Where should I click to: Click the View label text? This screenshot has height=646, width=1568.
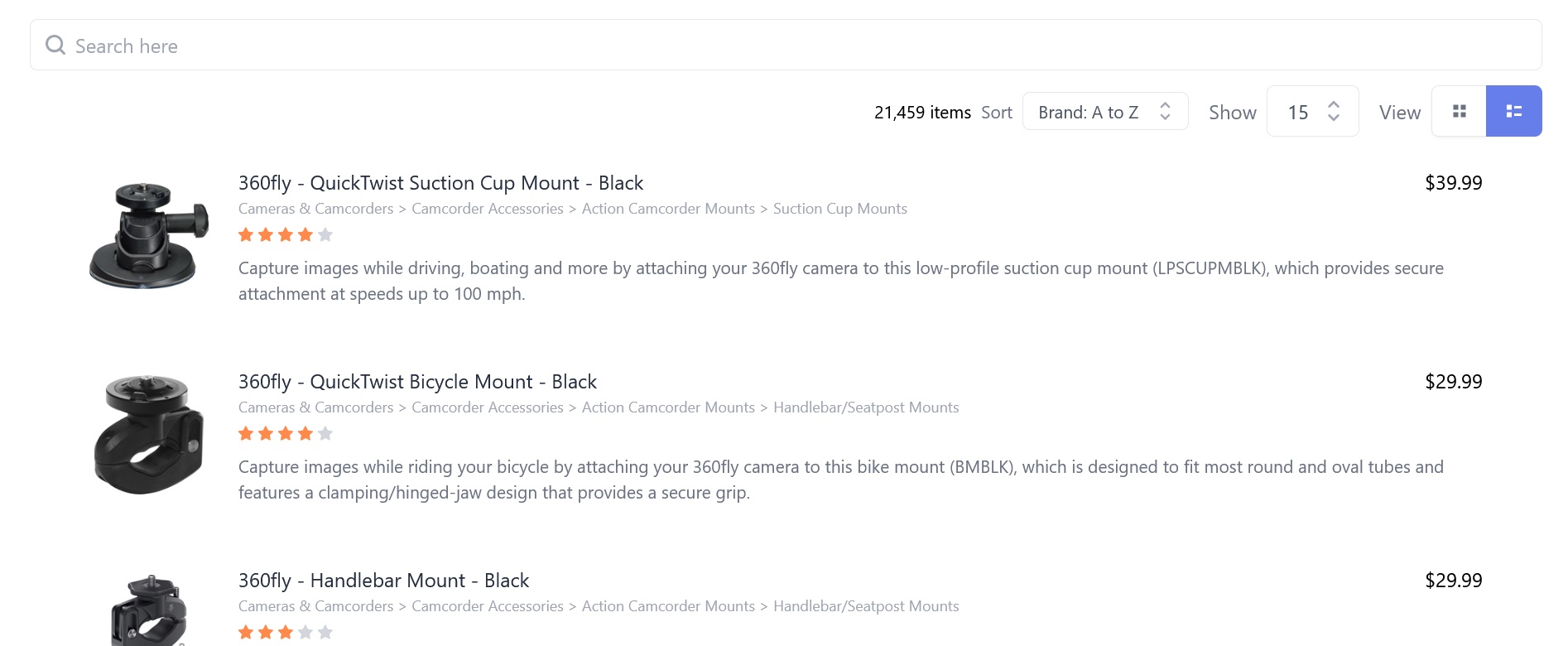(1400, 113)
